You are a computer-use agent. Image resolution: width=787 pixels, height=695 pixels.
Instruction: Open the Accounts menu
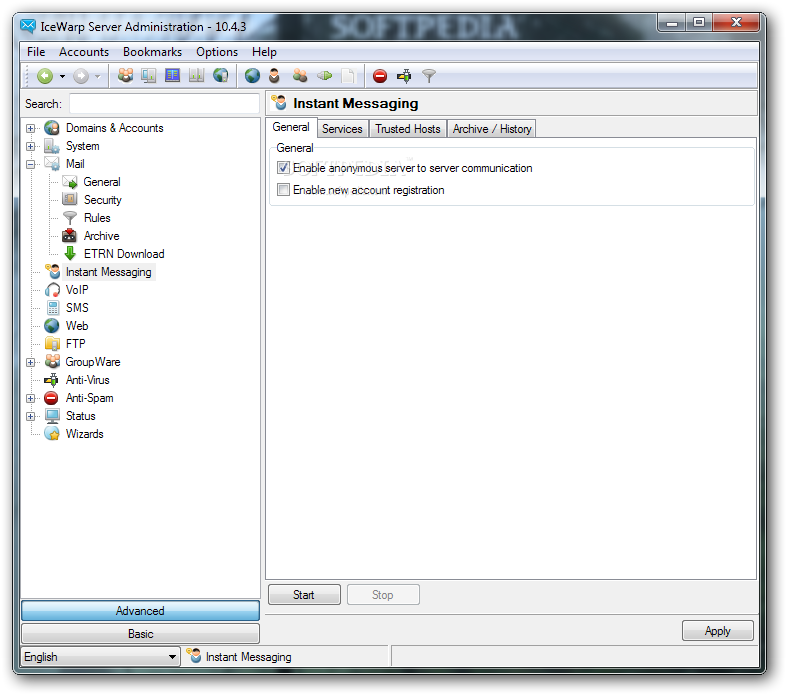pos(84,52)
